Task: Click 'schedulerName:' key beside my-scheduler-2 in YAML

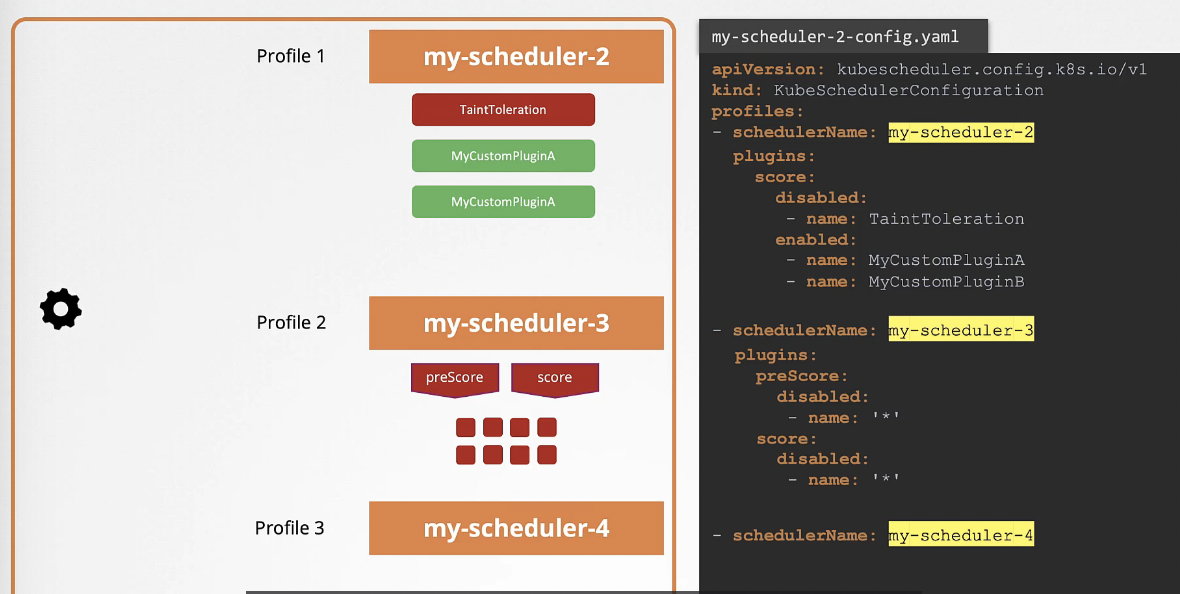Action: pos(804,133)
